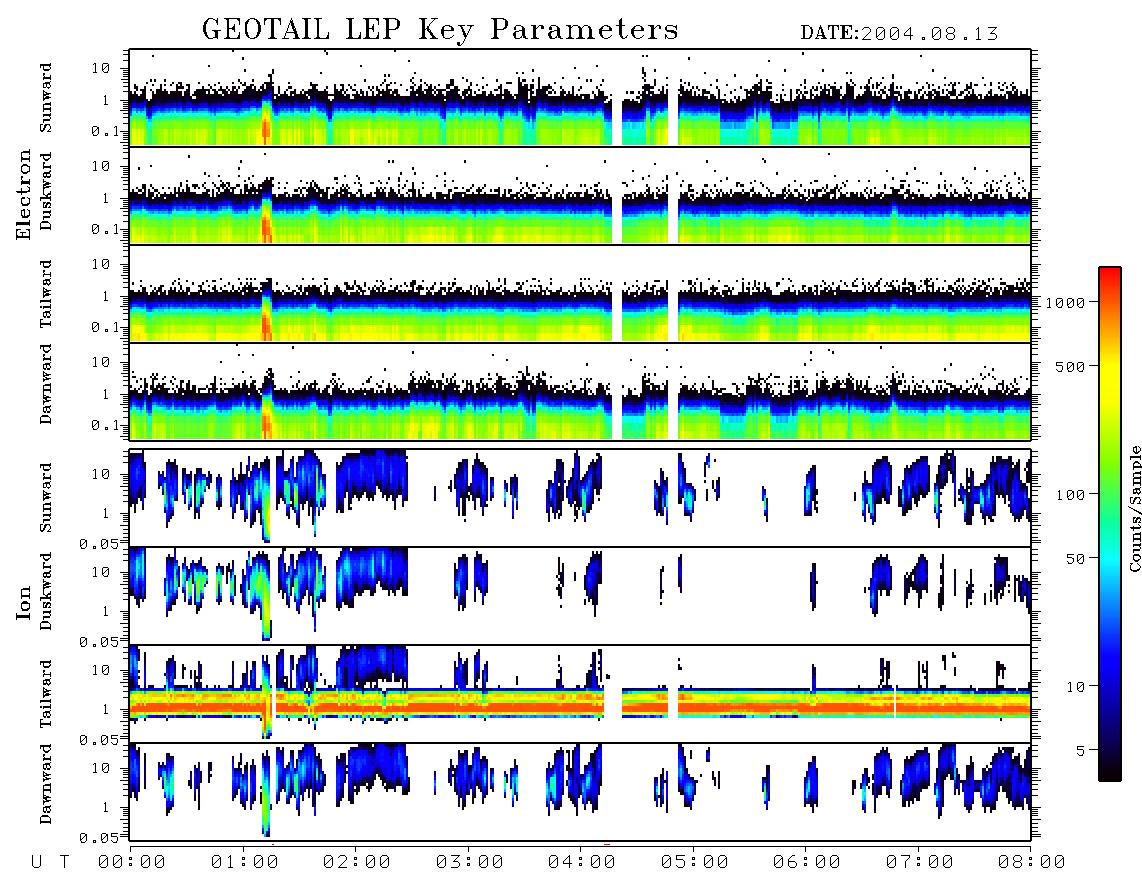Screen dimensions: 1142x880
Task: Click the Electron Sunward spectrogram plot
Action: 580,98
